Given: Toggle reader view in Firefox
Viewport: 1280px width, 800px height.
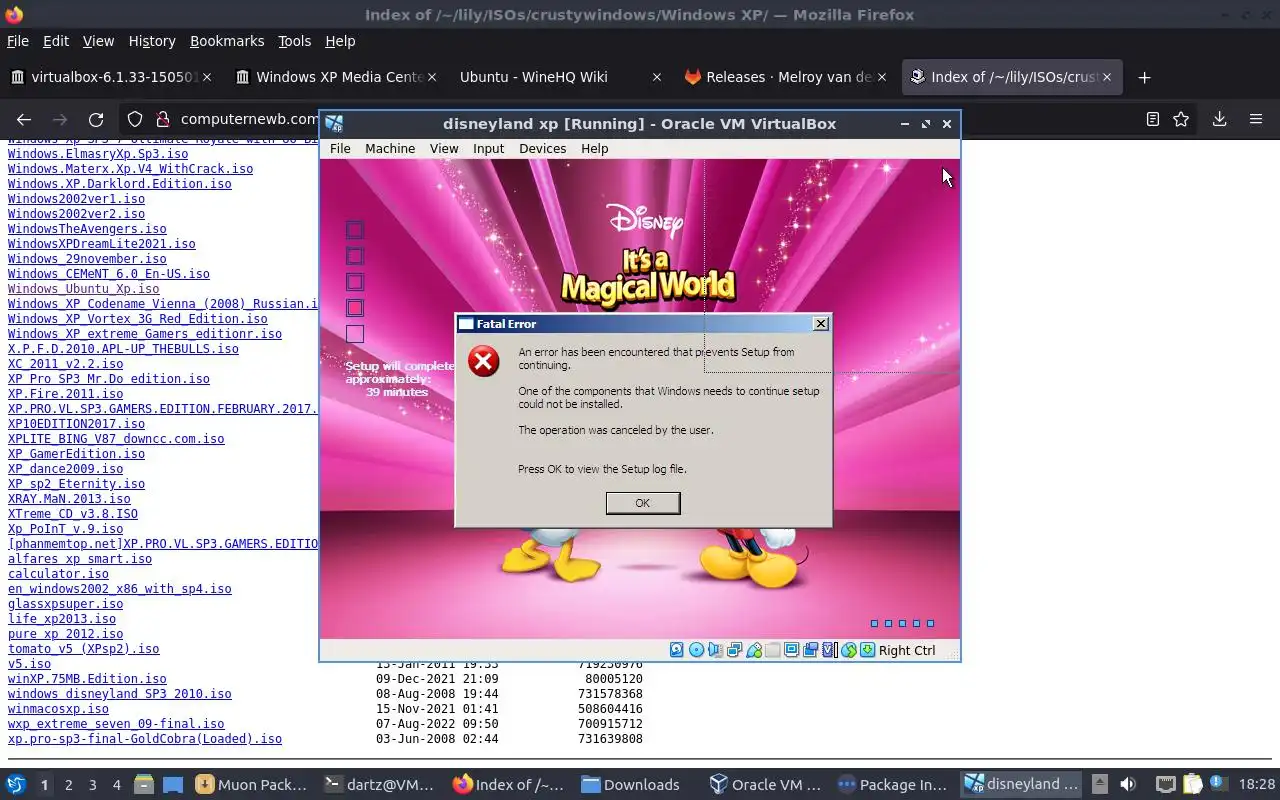Looking at the screenshot, I should tap(1152, 119).
